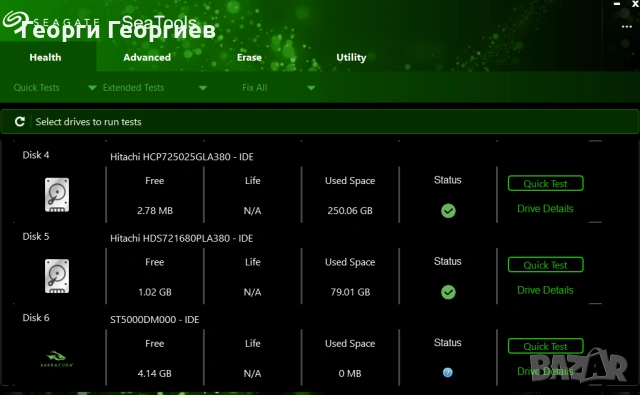Select the Hitachi HCP725025GLA380 - IDE drive name
This screenshot has height=395, width=640.
click(182, 157)
